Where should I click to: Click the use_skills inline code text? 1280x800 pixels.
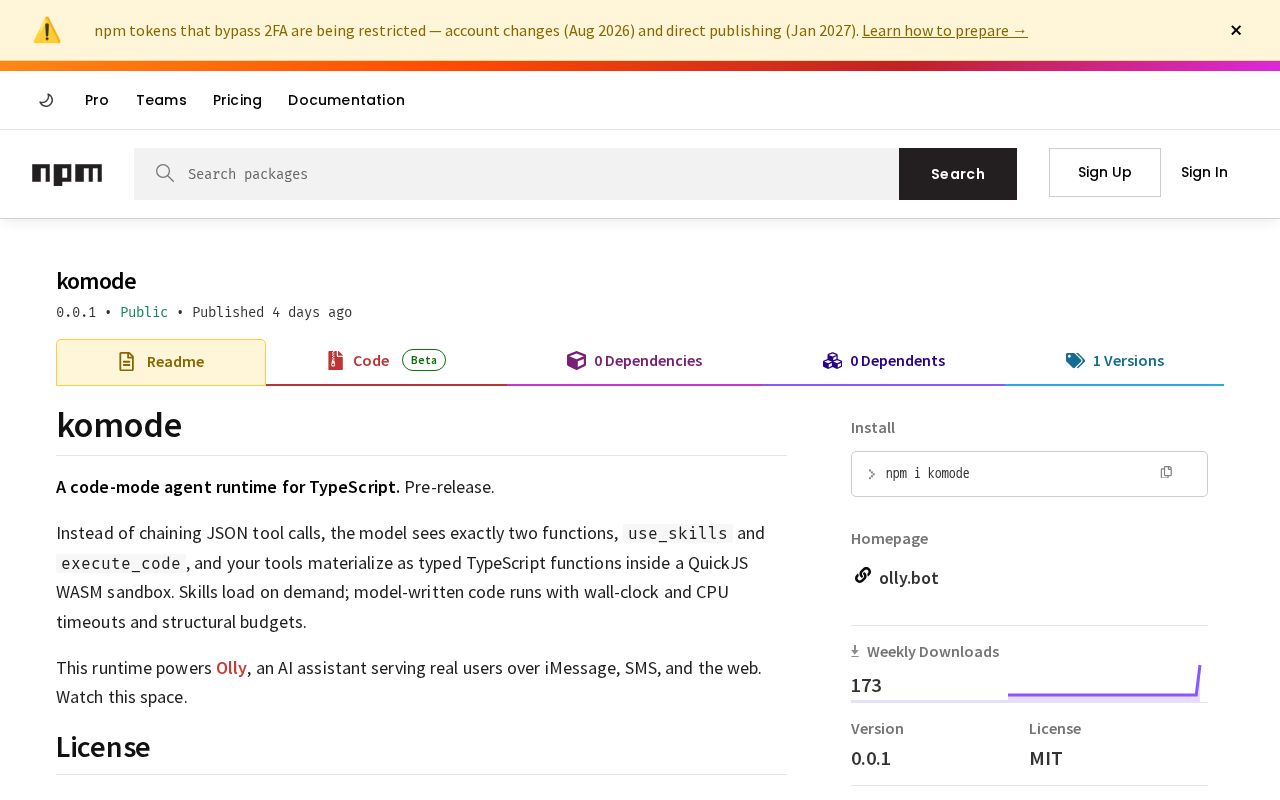(x=678, y=533)
